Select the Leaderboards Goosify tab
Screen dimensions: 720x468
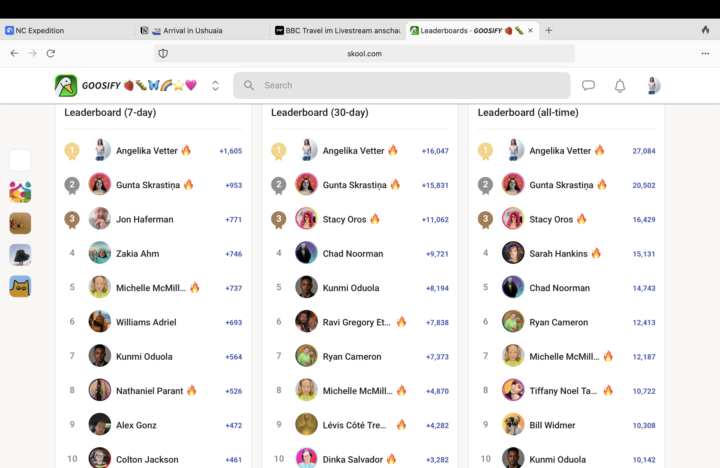click(472, 30)
